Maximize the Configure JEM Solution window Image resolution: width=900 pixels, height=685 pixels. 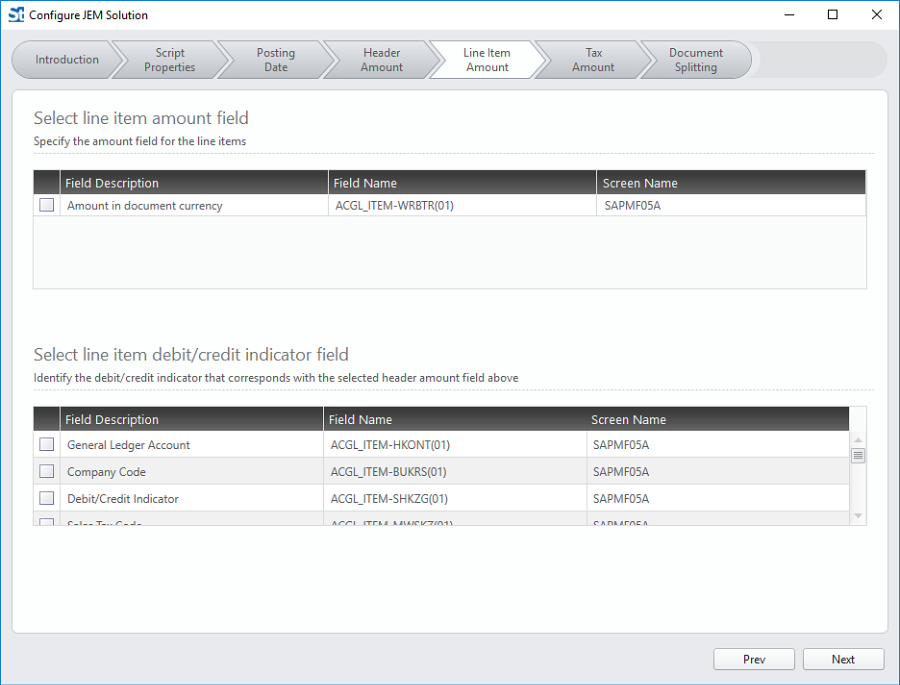click(832, 15)
